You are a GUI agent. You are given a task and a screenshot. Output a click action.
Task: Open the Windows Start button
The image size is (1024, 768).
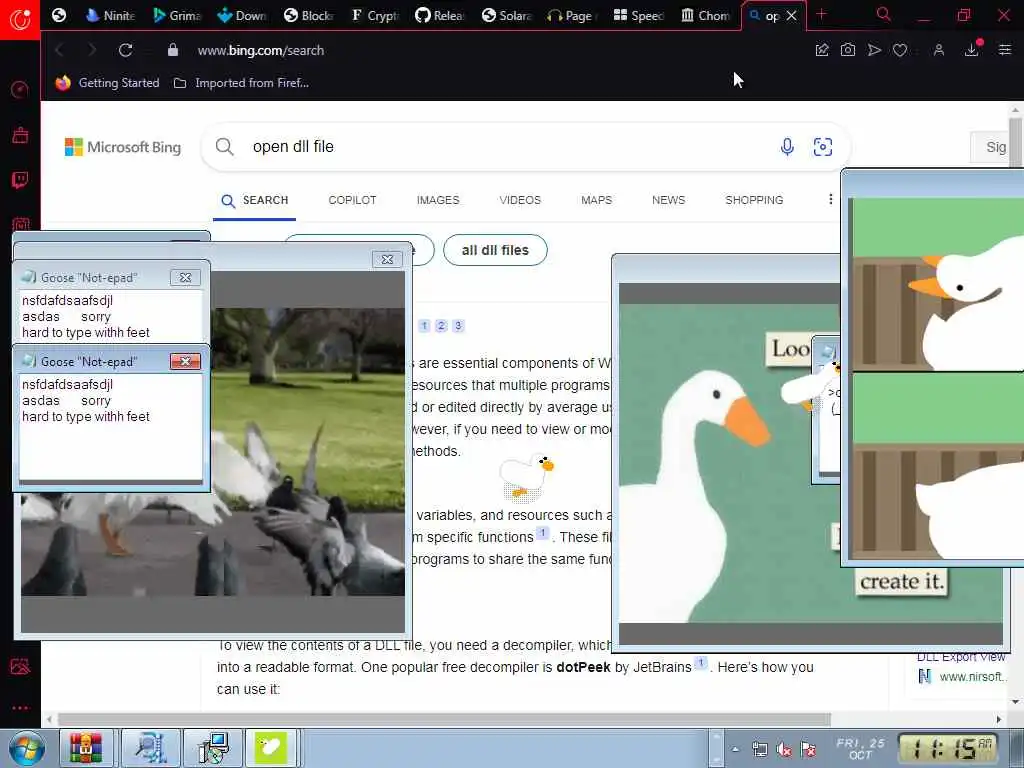coord(27,748)
